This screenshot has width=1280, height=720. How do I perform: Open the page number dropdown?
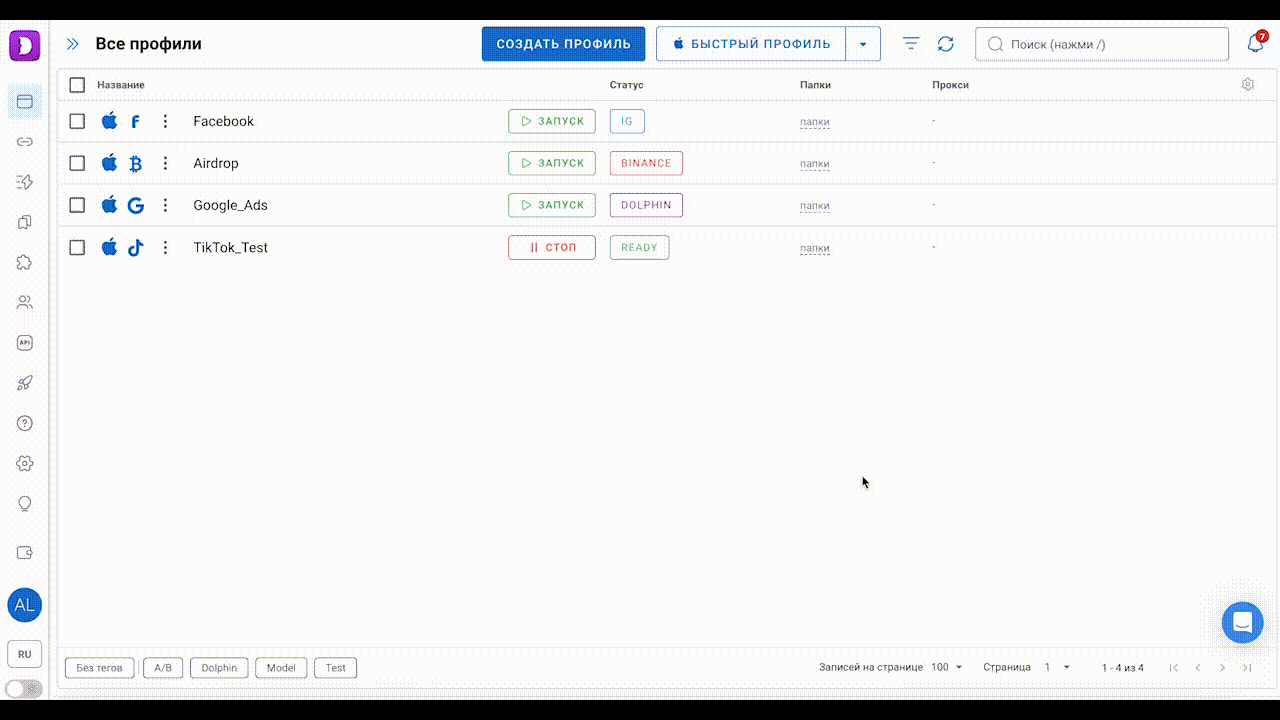click(x=1058, y=667)
